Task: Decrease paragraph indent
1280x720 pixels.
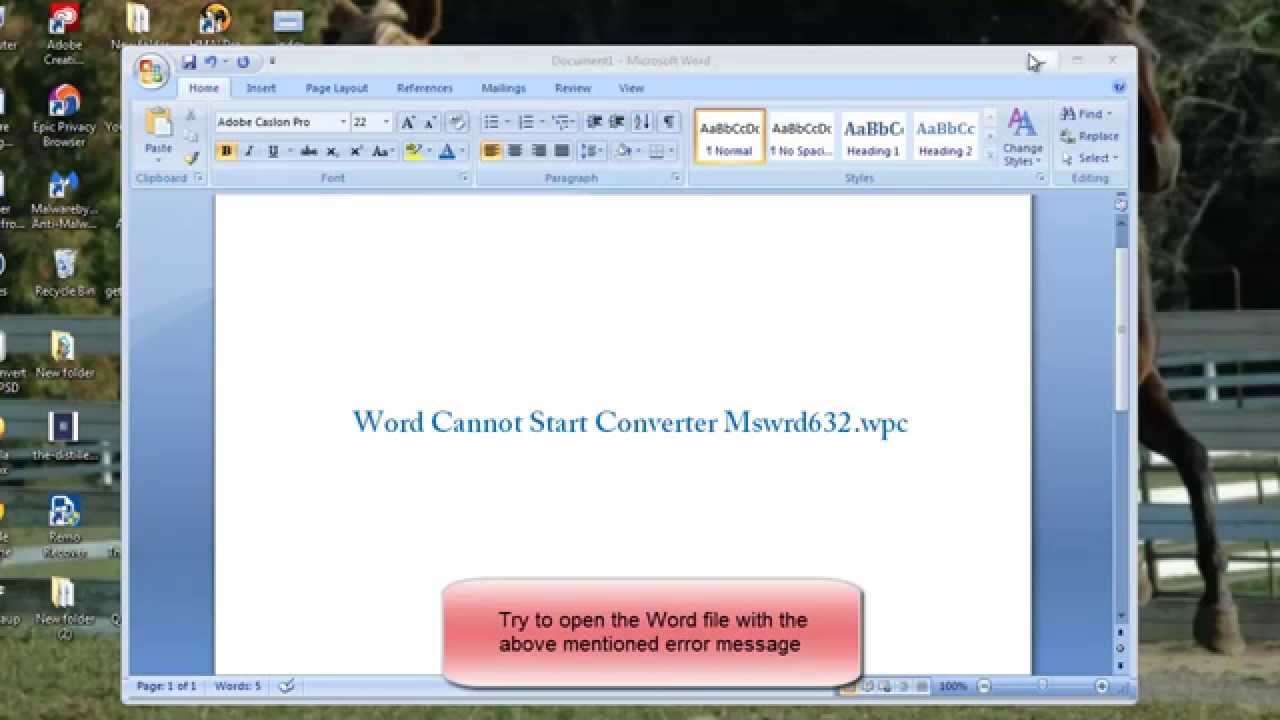Action: coord(594,122)
